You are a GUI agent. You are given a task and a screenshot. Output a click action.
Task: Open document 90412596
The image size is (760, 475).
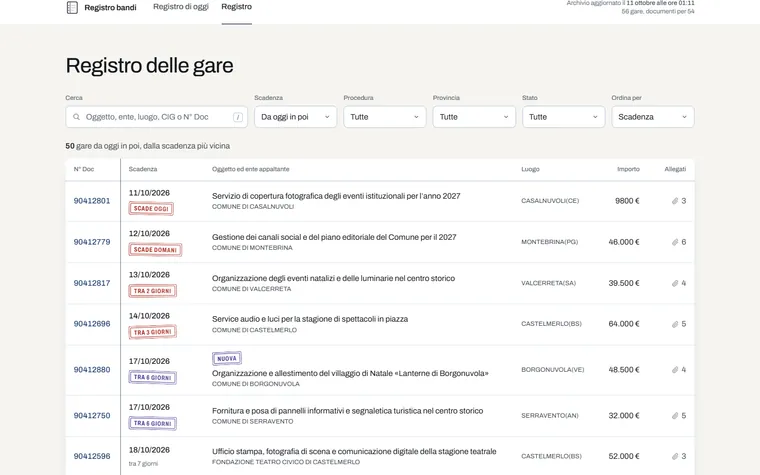92,456
